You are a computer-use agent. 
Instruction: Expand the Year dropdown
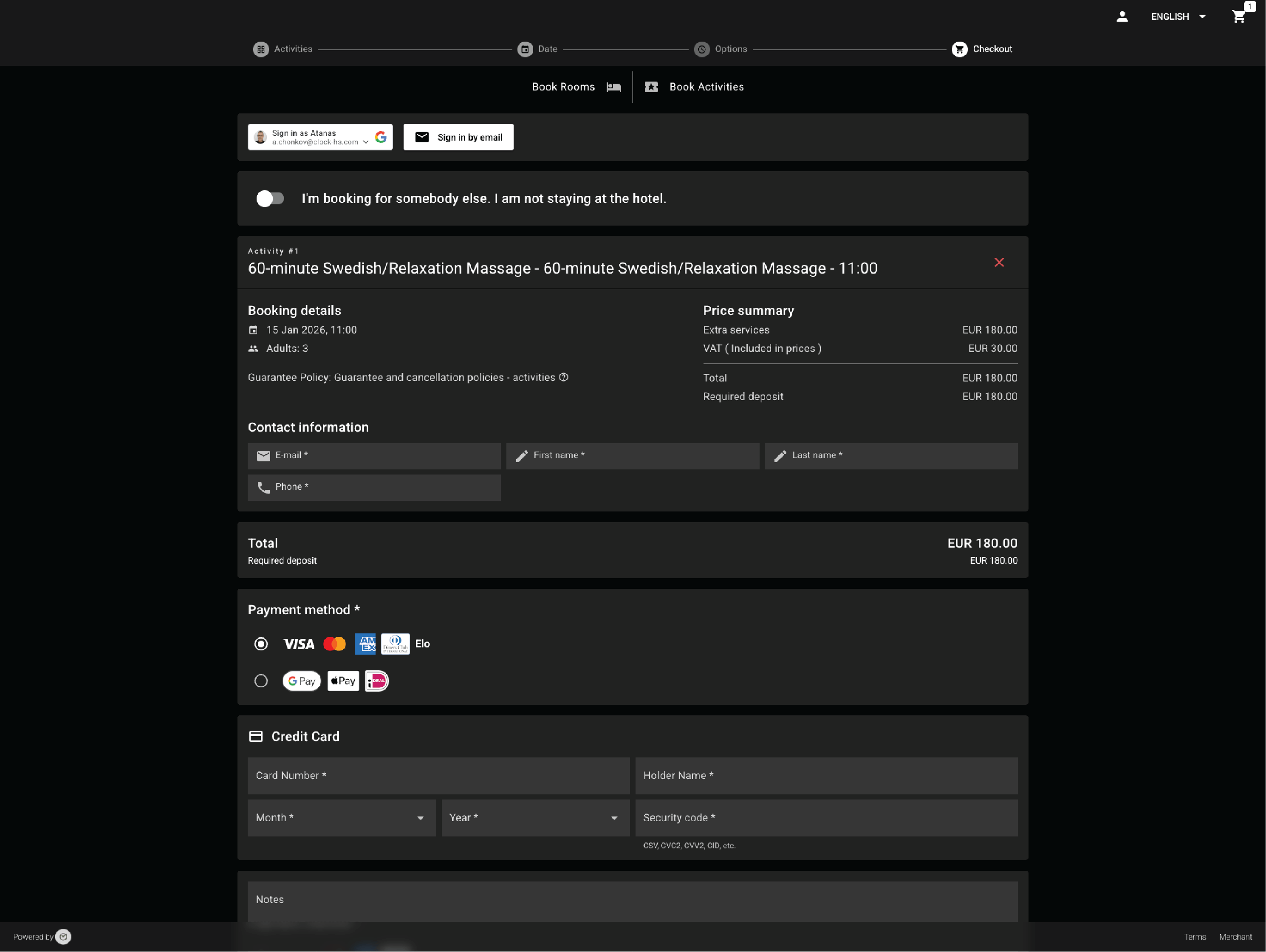(535, 817)
